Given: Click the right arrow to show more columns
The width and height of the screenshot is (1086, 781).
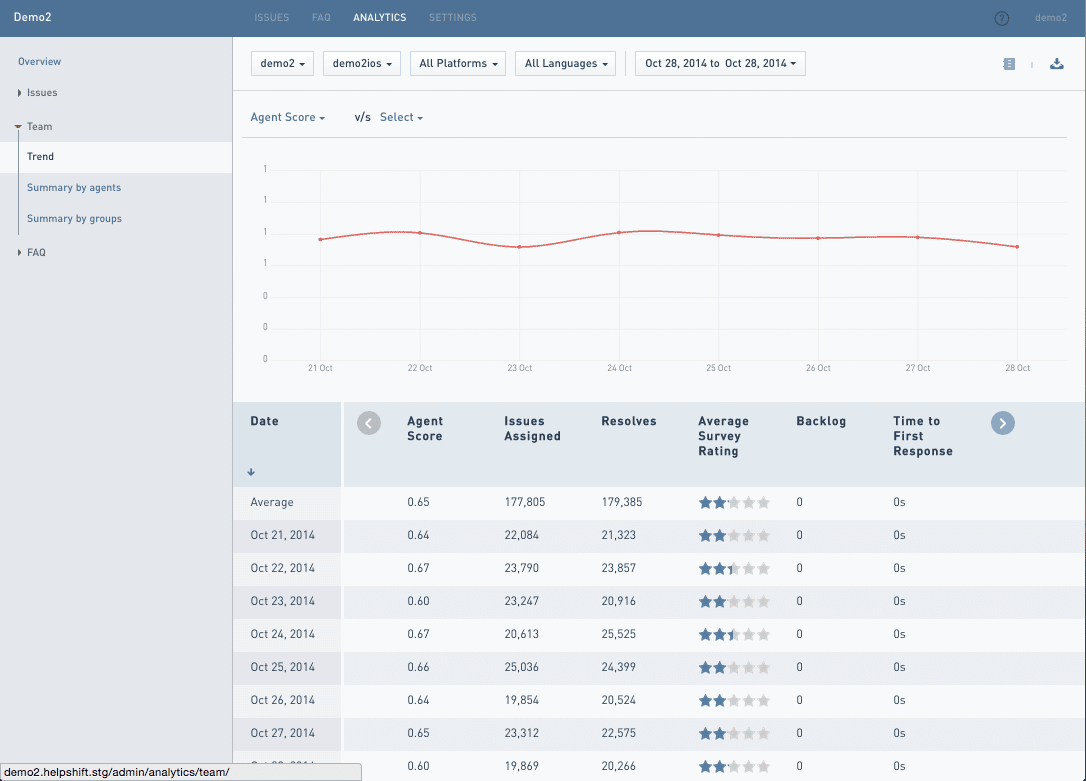Looking at the screenshot, I should [1003, 422].
